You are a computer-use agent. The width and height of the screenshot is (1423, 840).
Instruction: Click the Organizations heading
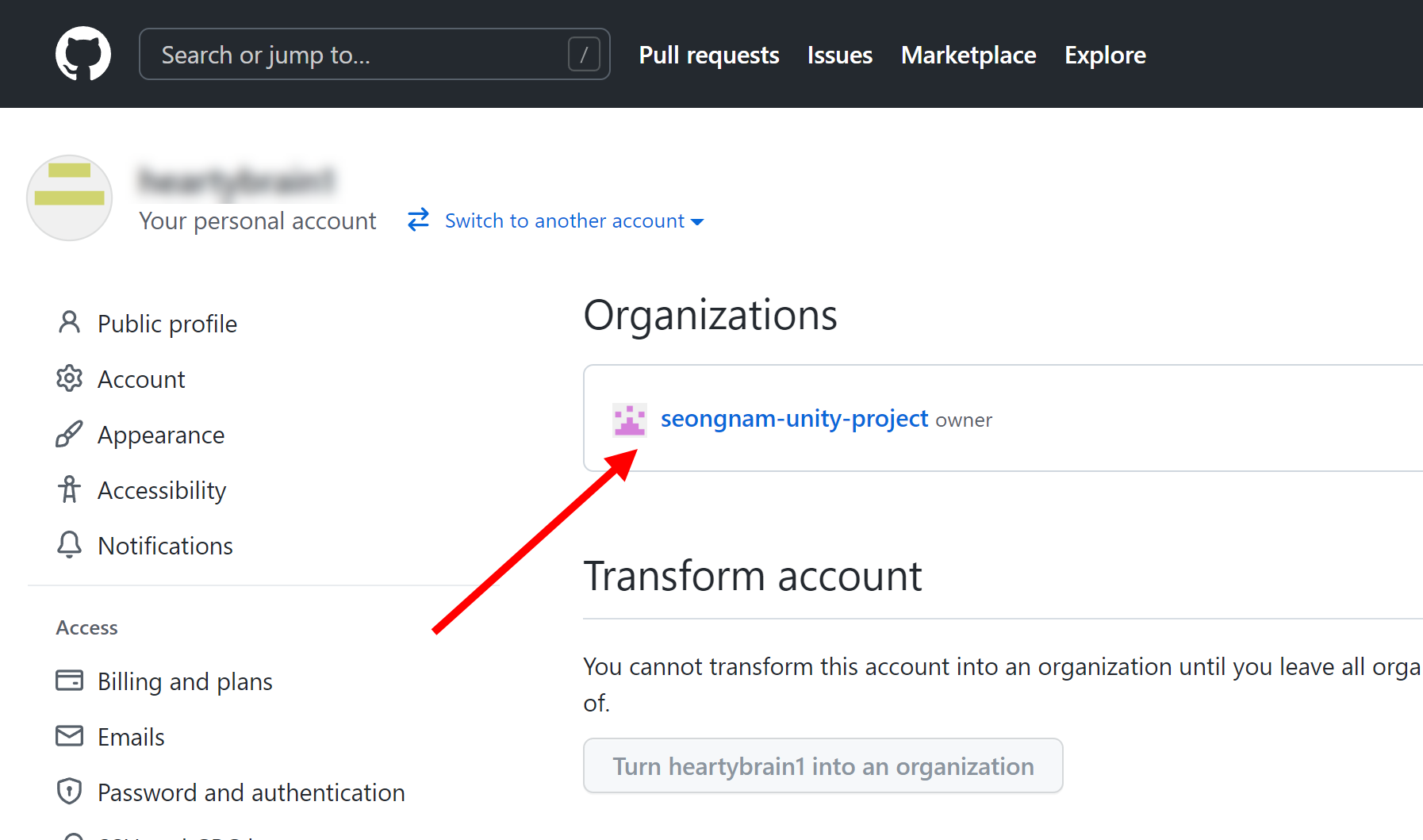[x=710, y=316]
